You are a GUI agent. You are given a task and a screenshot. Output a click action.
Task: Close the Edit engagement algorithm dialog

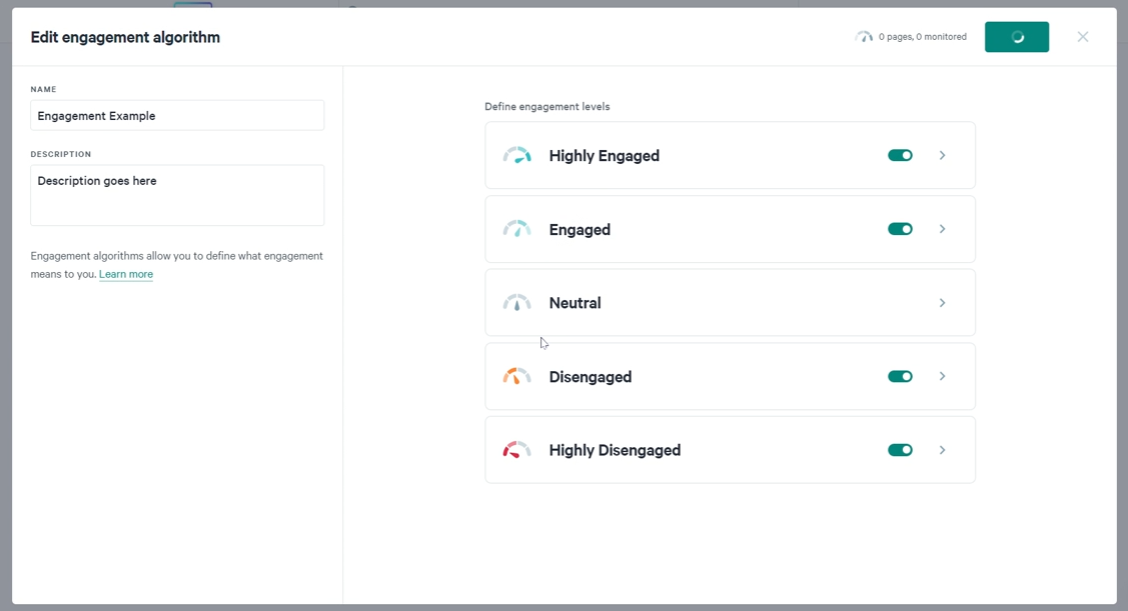(1083, 37)
